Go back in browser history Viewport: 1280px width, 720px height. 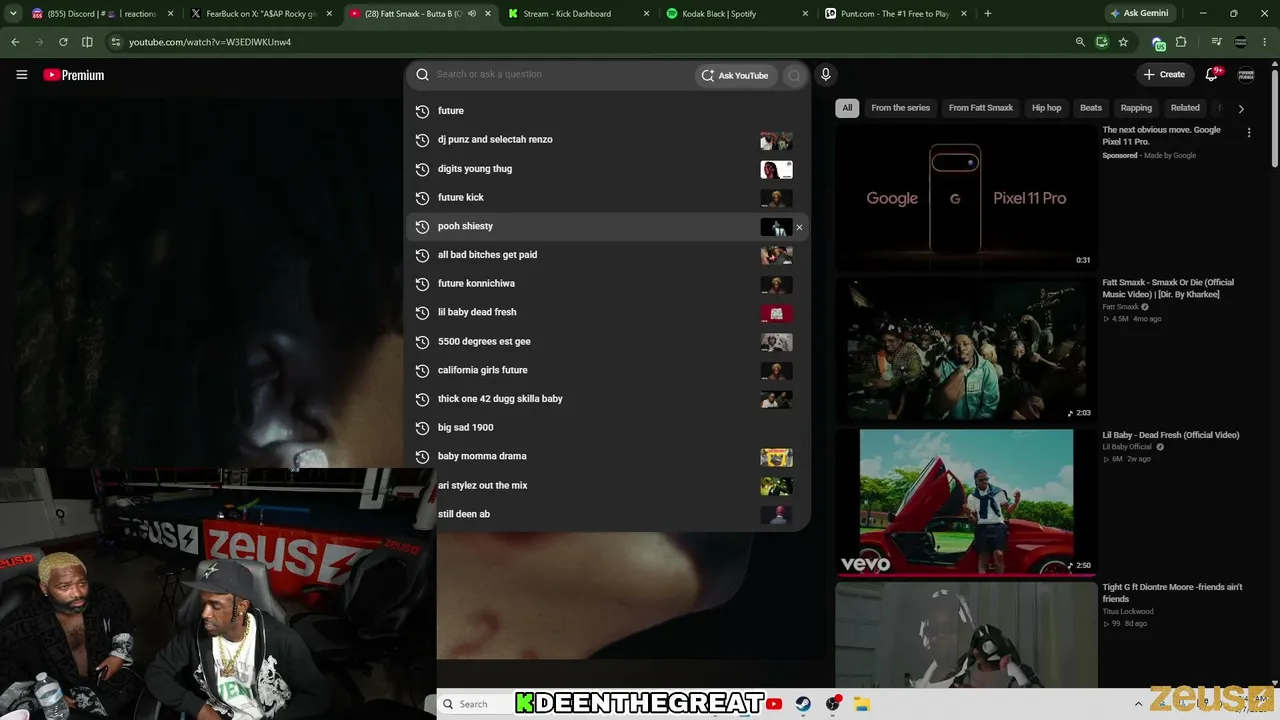pyautogui.click(x=15, y=42)
